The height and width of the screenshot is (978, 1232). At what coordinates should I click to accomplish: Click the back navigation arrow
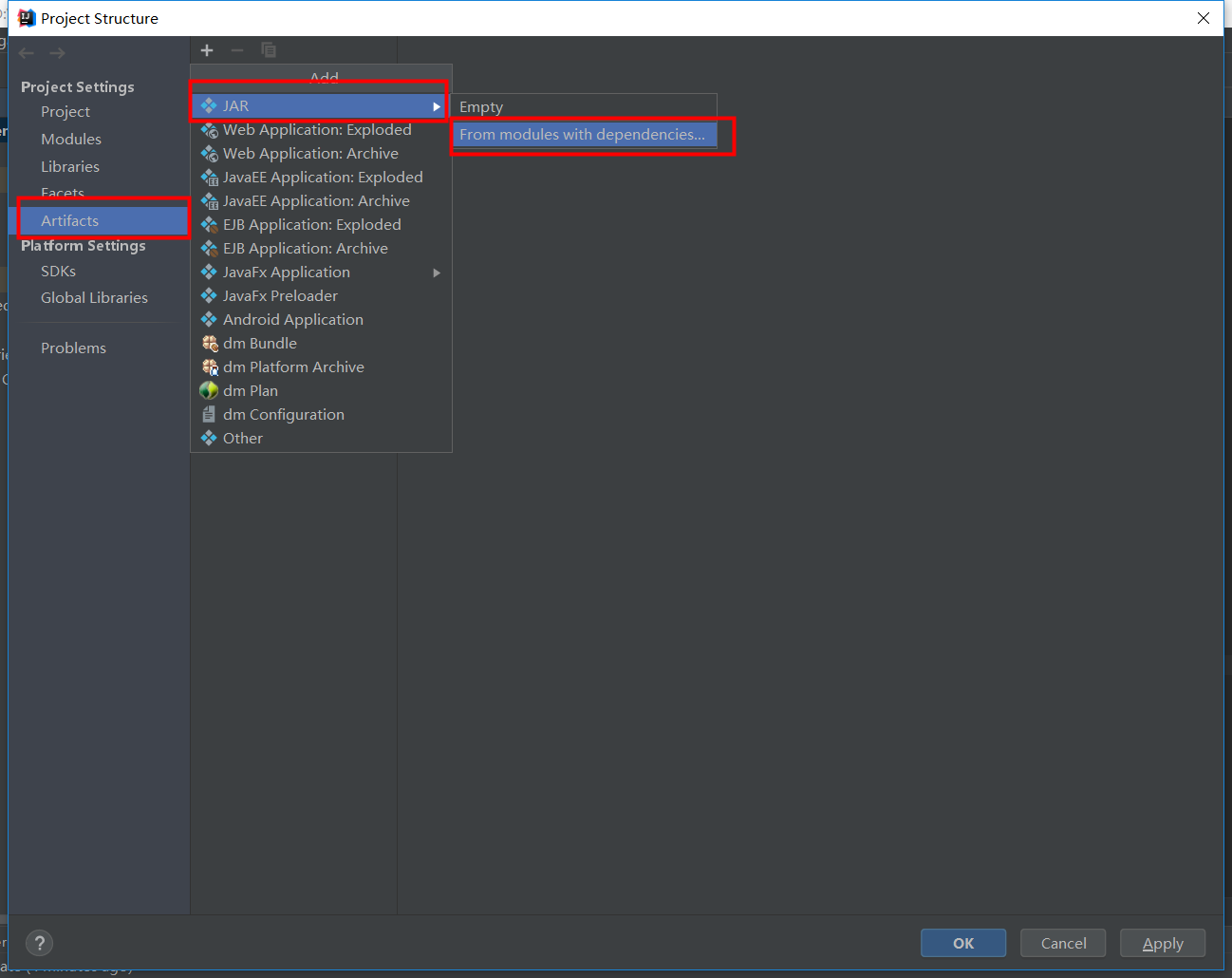pos(26,52)
